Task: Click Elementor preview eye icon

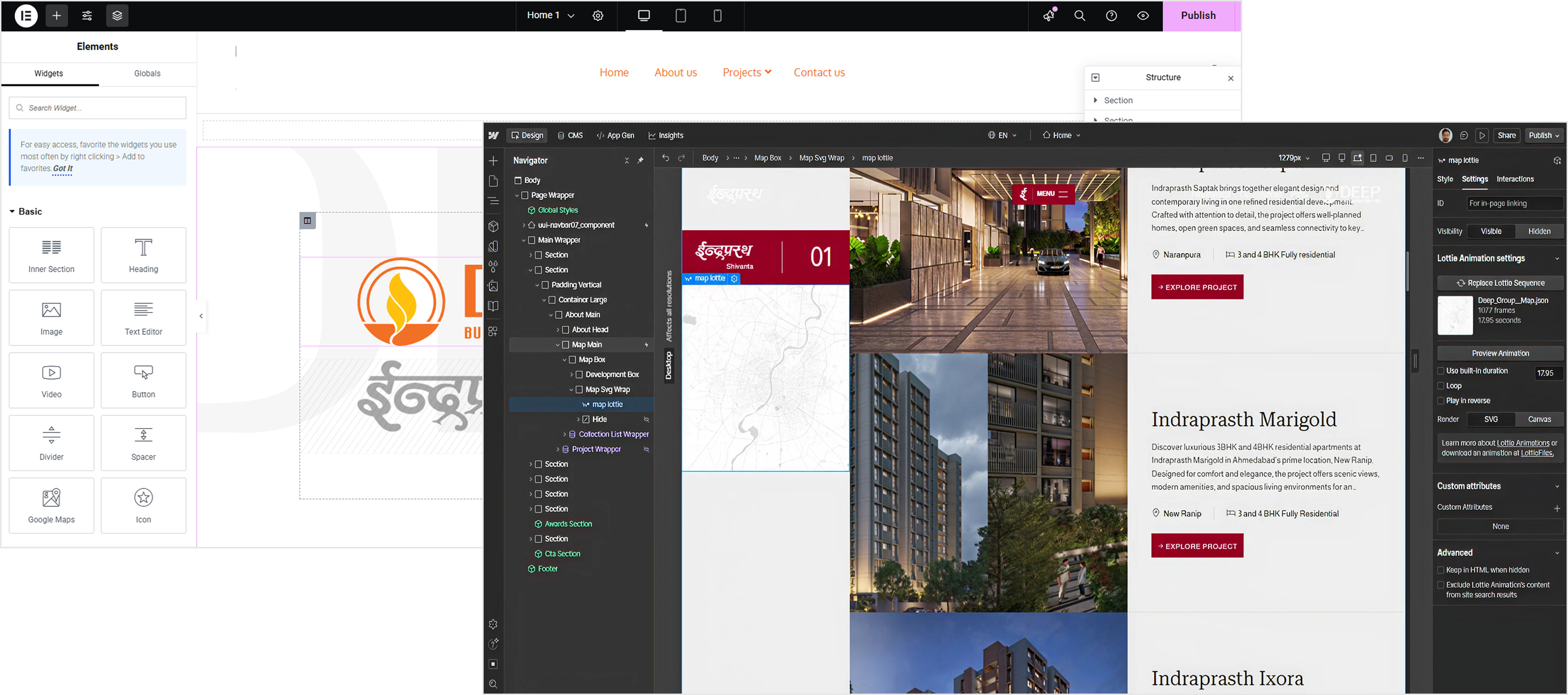Action: [1143, 16]
